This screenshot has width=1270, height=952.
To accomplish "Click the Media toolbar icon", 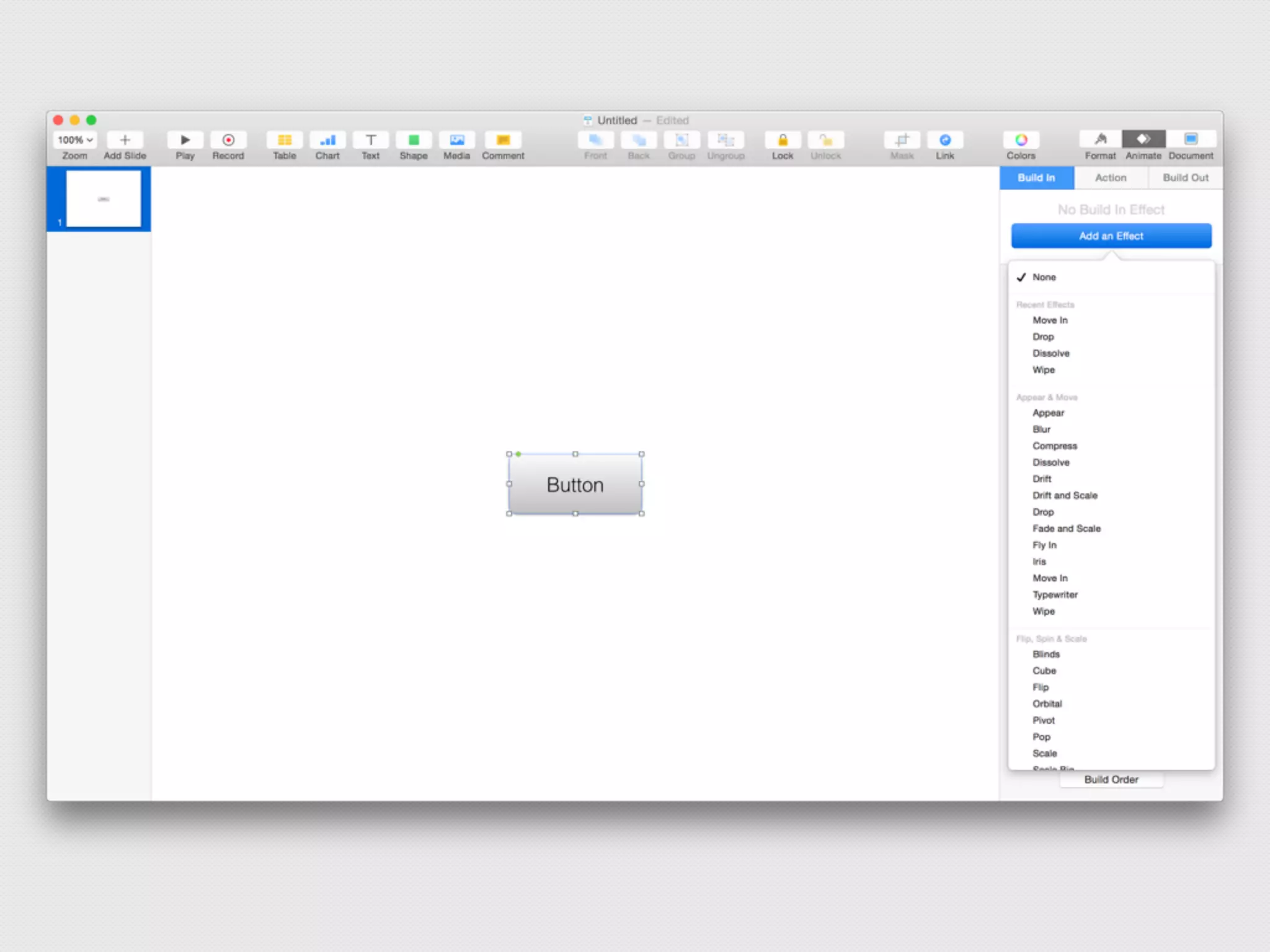I will [x=456, y=140].
